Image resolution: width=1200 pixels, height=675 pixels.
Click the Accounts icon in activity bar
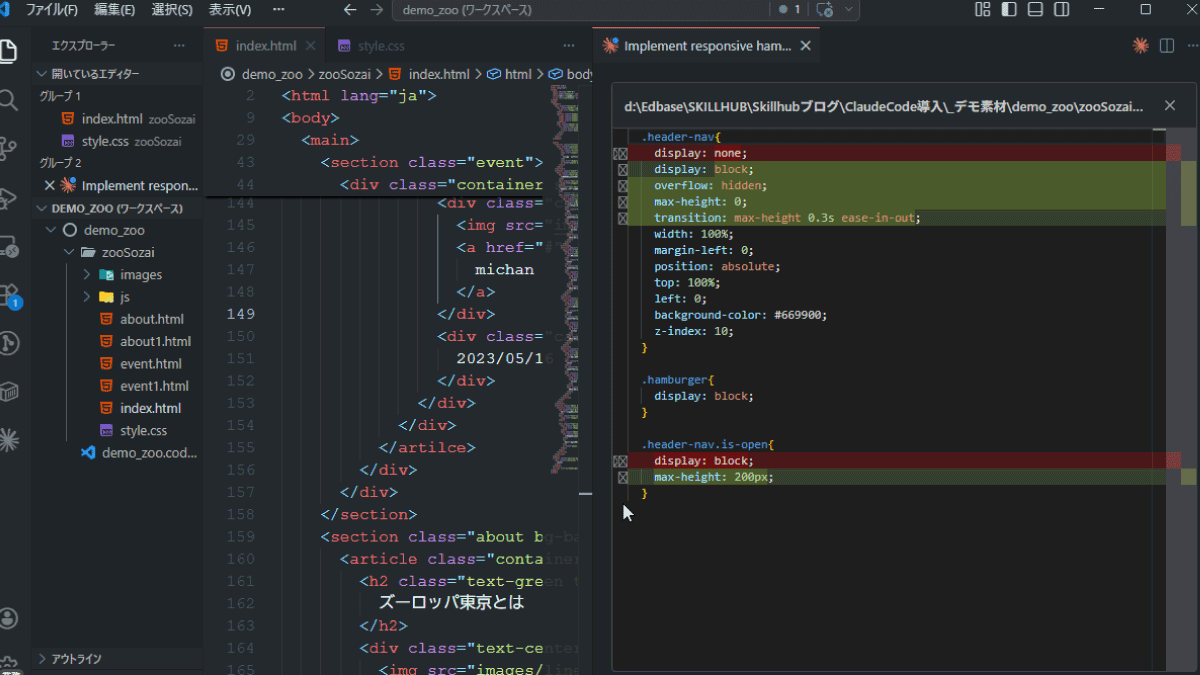click(9, 618)
